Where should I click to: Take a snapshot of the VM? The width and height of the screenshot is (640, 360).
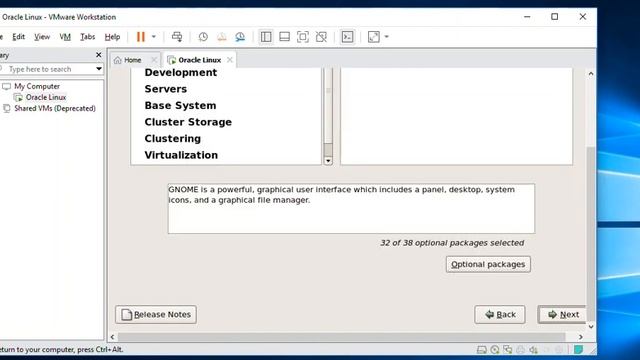click(203, 37)
